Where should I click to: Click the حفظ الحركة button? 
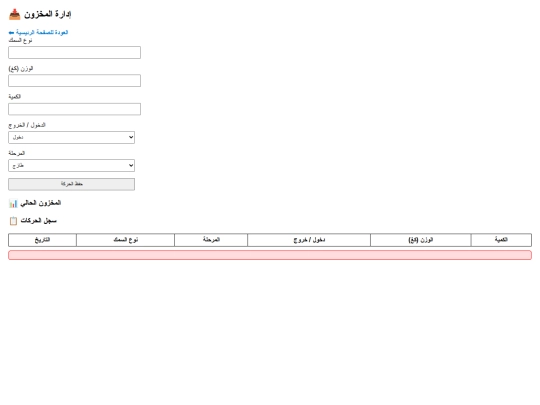71,184
